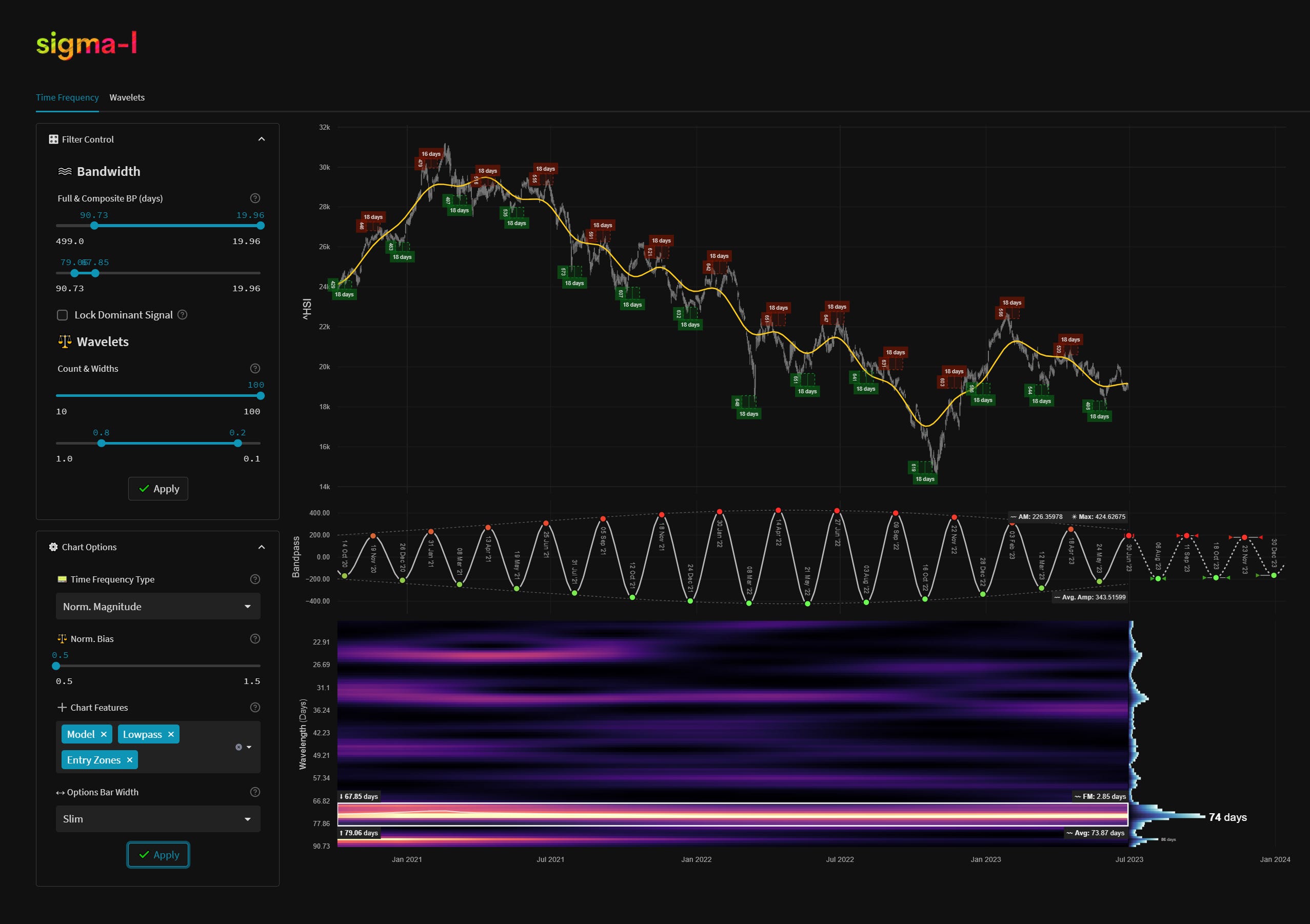Click the Norm. Bias slider handle
This screenshot has width=1310, height=924.
pos(56,666)
